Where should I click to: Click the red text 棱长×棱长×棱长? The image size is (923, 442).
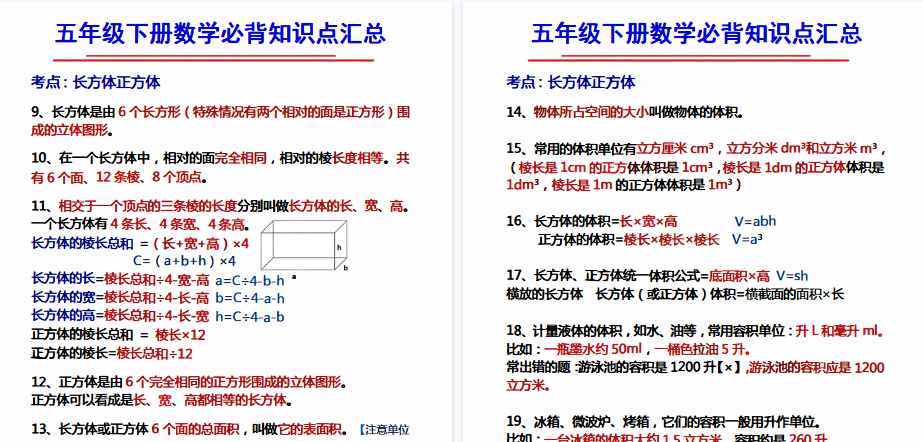tap(671, 239)
